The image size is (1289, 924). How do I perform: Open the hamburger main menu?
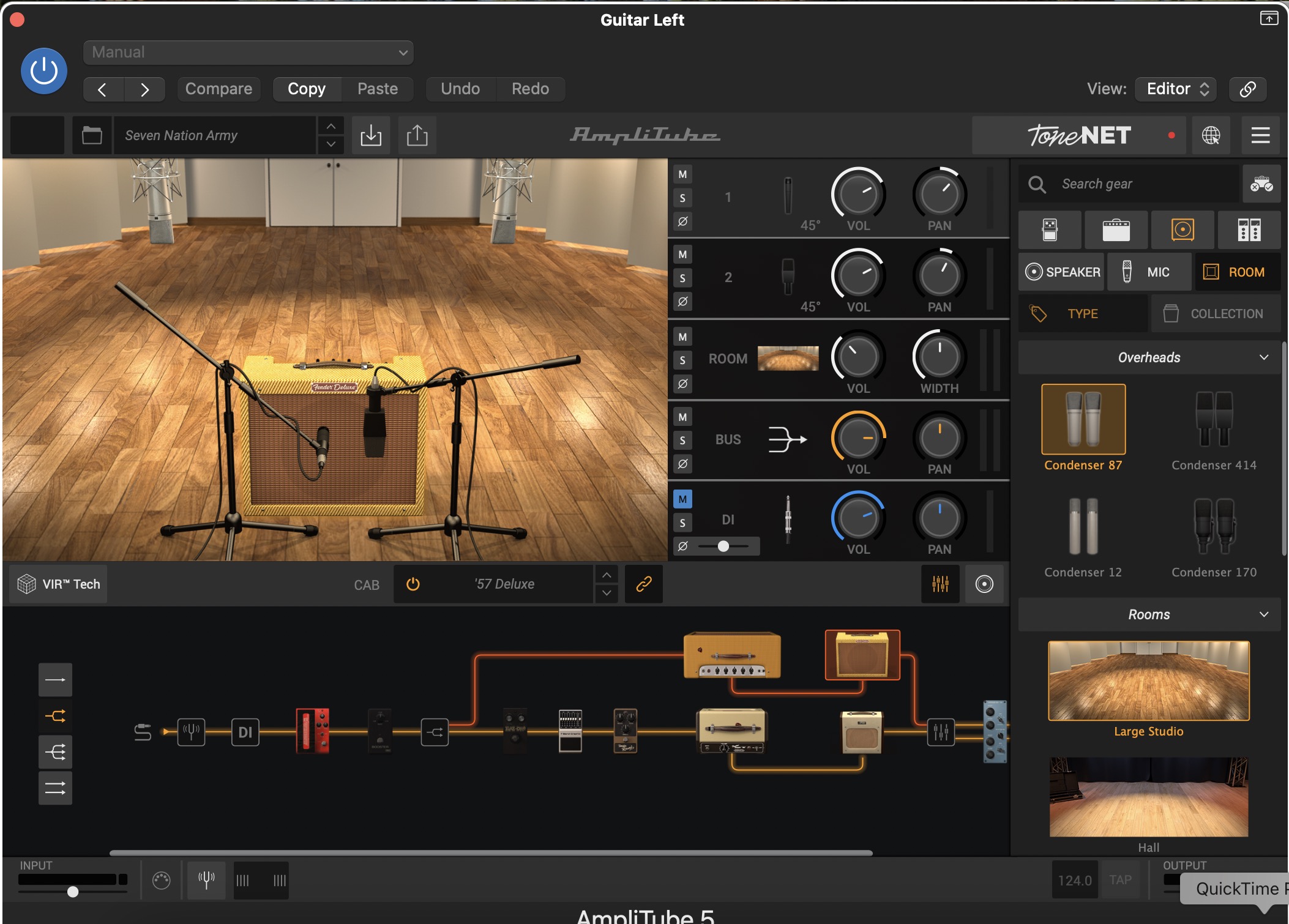(x=1261, y=135)
